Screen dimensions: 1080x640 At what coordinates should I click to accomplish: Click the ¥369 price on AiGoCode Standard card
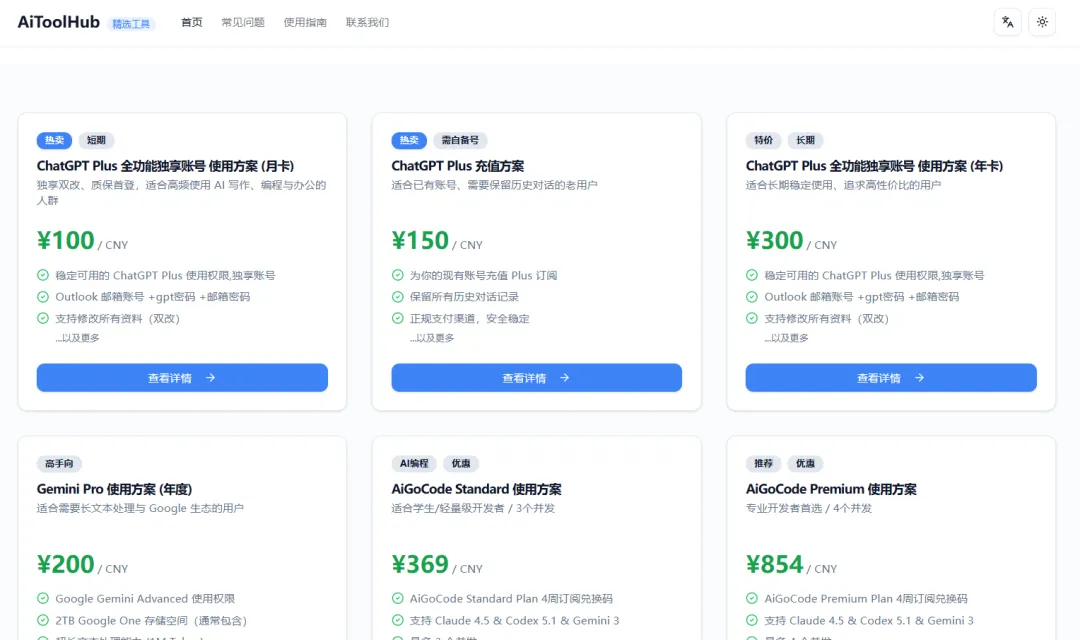420,564
